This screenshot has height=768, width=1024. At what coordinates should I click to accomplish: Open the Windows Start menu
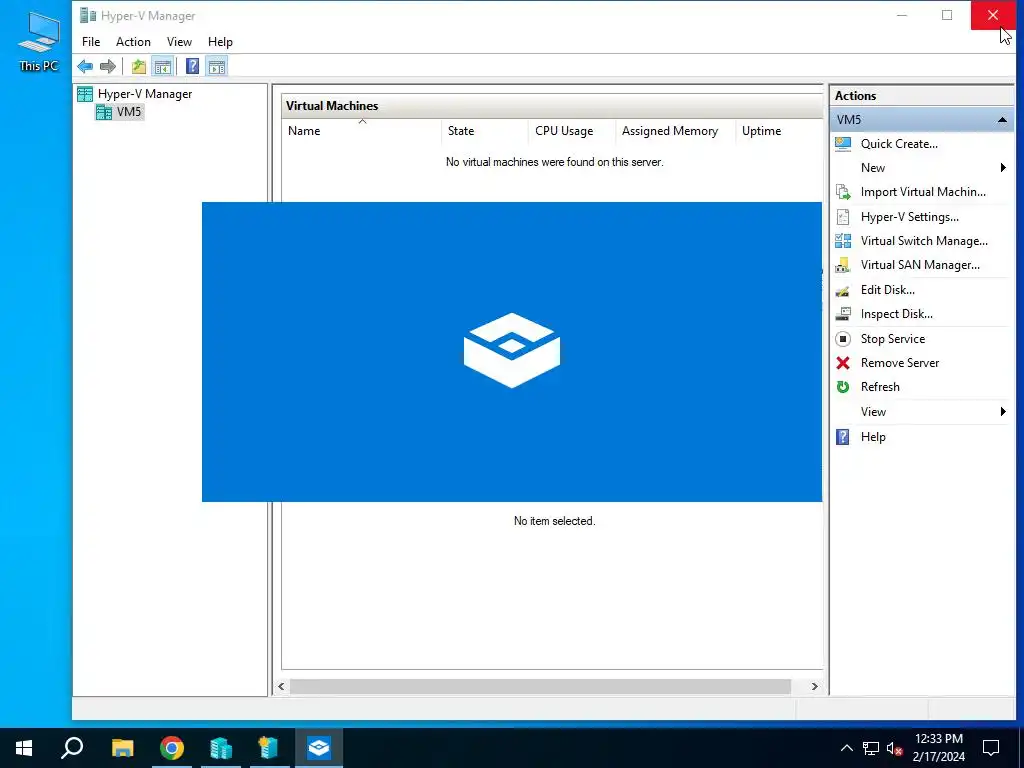pos(24,748)
